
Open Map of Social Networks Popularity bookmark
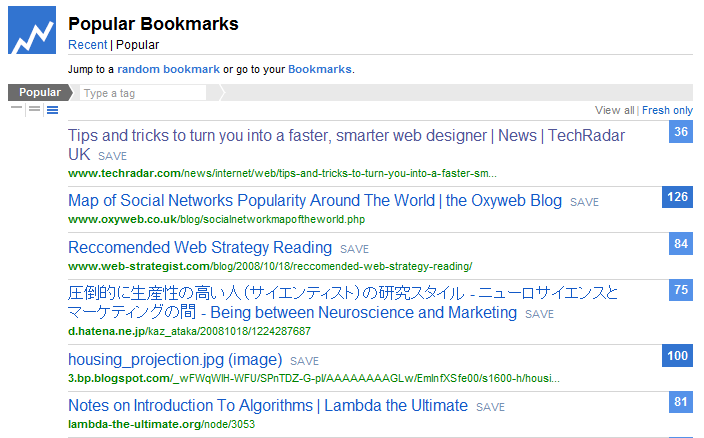tap(315, 201)
